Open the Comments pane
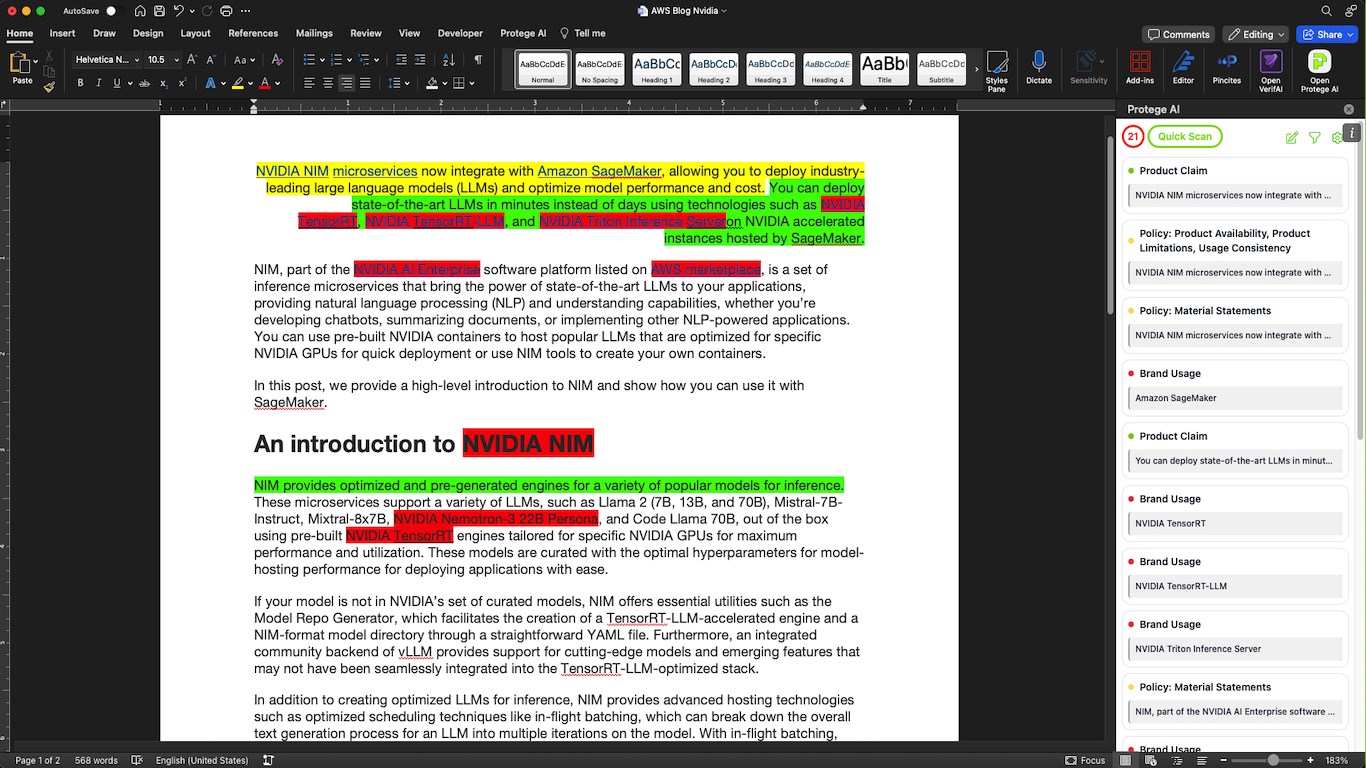The width and height of the screenshot is (1366, 768). 1179,34
